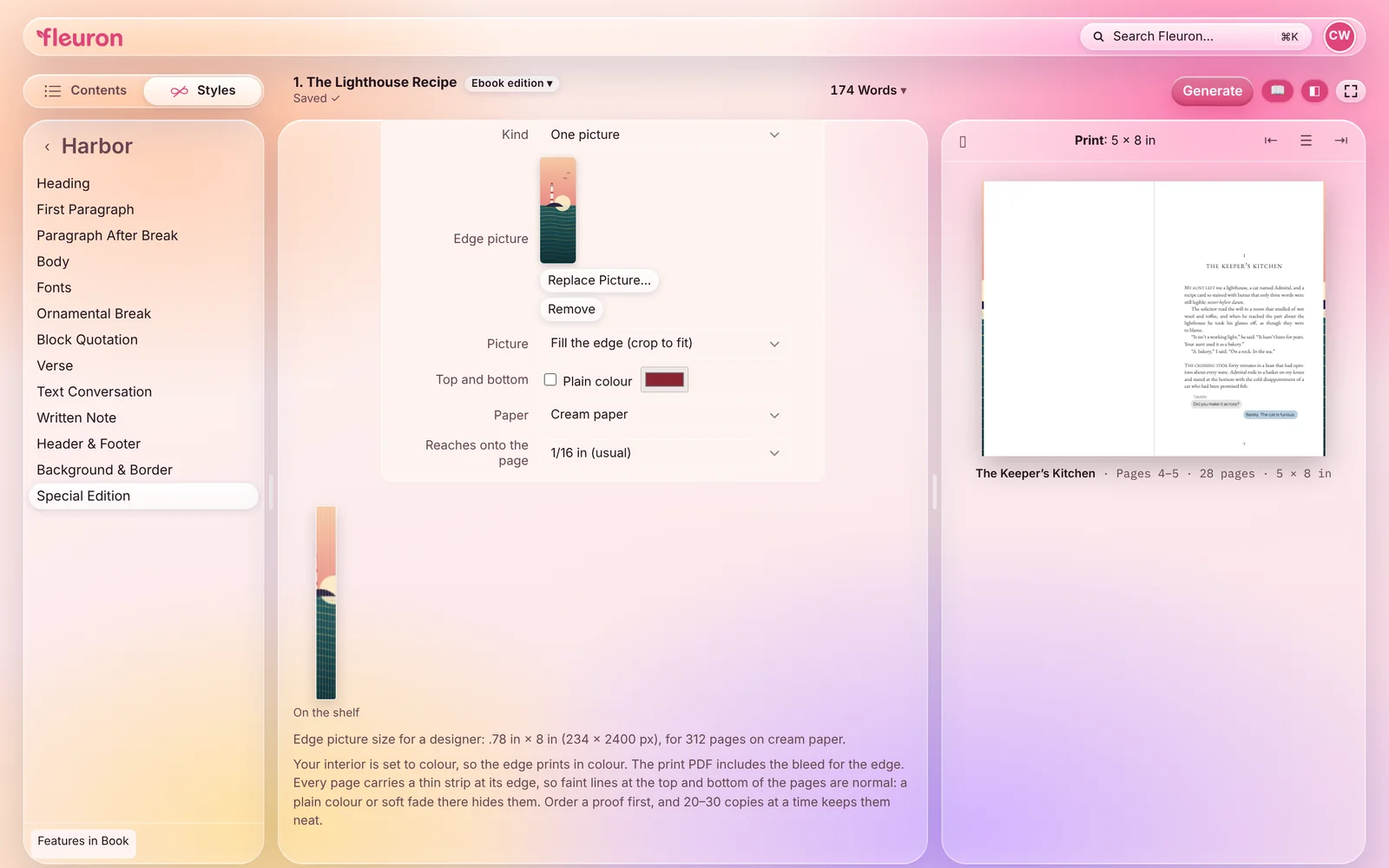Switch to the Contents tab
This screenshot has width=1389, height=868.
85,90
